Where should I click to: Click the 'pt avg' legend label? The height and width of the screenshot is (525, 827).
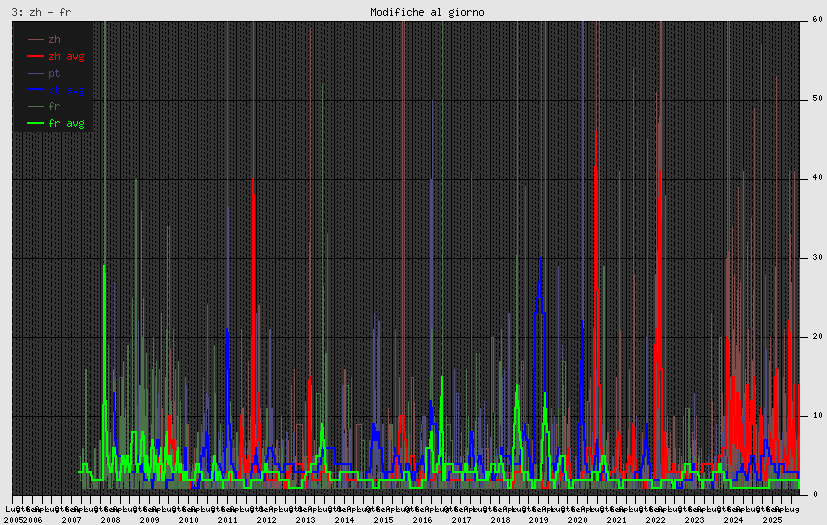(66, 90)
